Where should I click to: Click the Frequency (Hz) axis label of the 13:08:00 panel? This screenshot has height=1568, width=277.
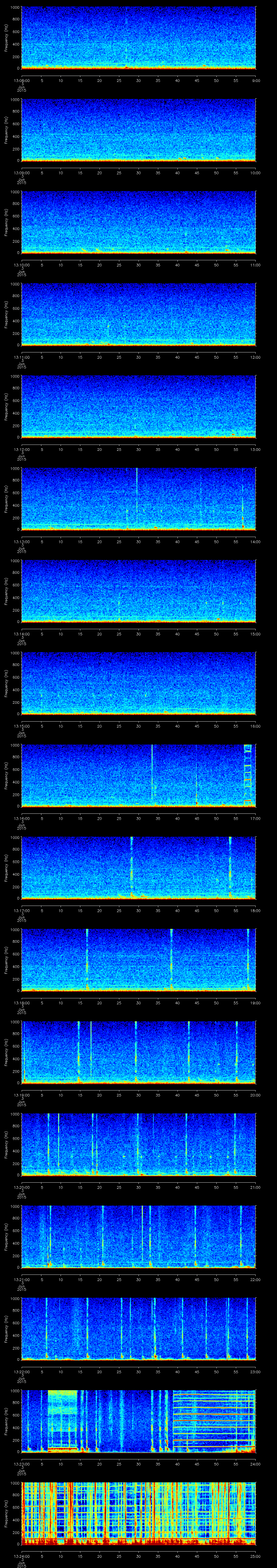tap(6, 38)
